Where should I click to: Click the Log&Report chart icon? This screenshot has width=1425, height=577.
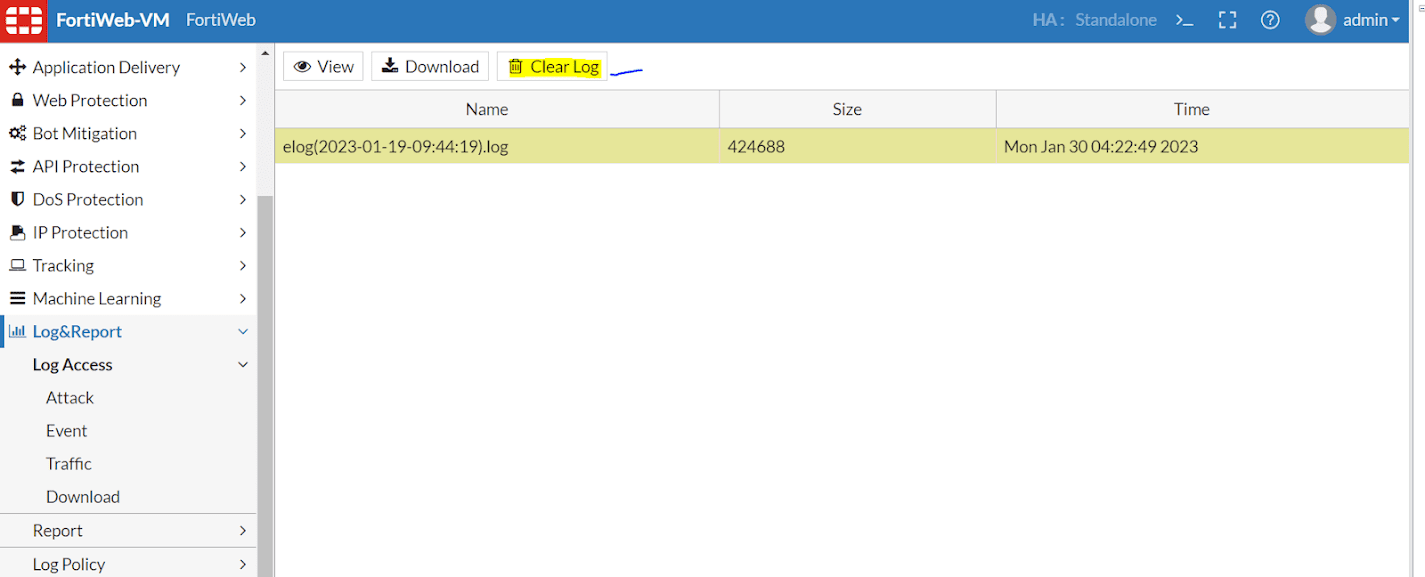point(17,331)
